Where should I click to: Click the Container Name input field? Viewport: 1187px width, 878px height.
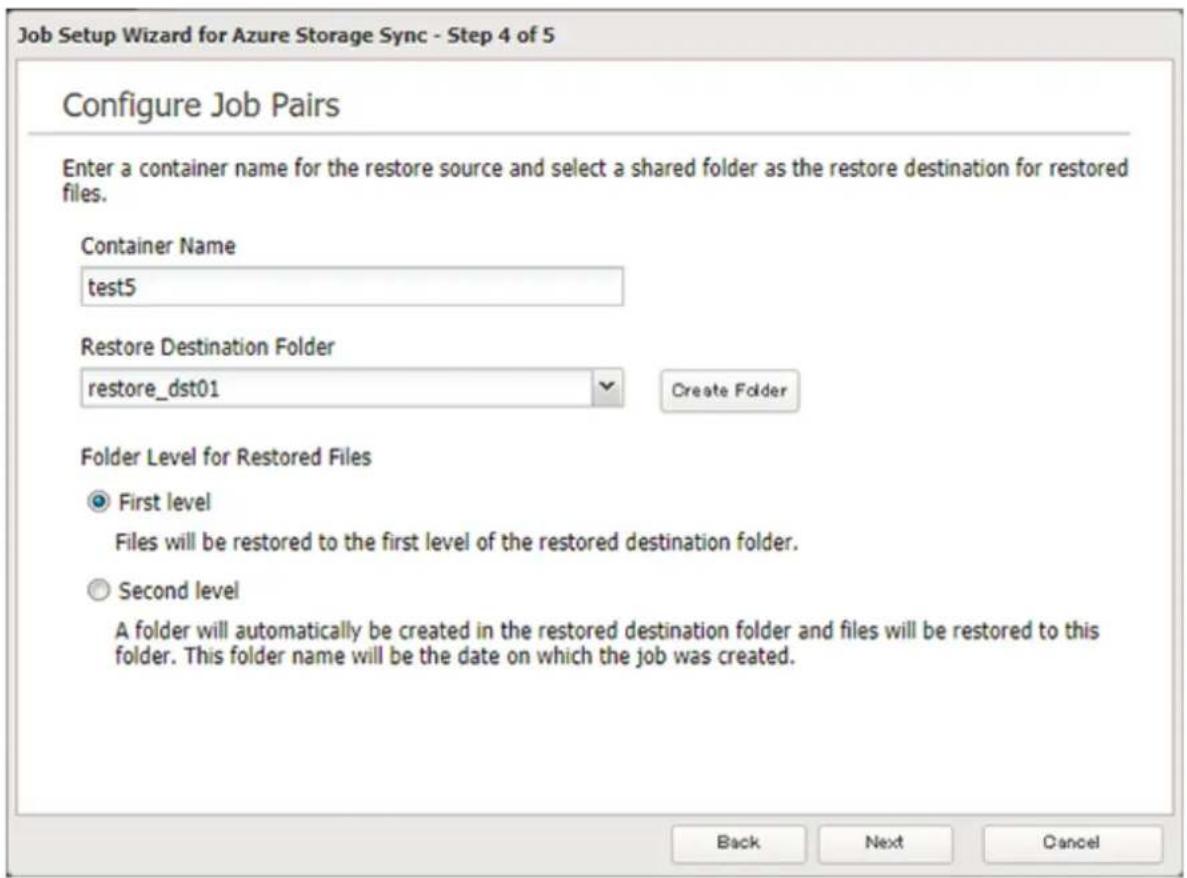[352, 287]
